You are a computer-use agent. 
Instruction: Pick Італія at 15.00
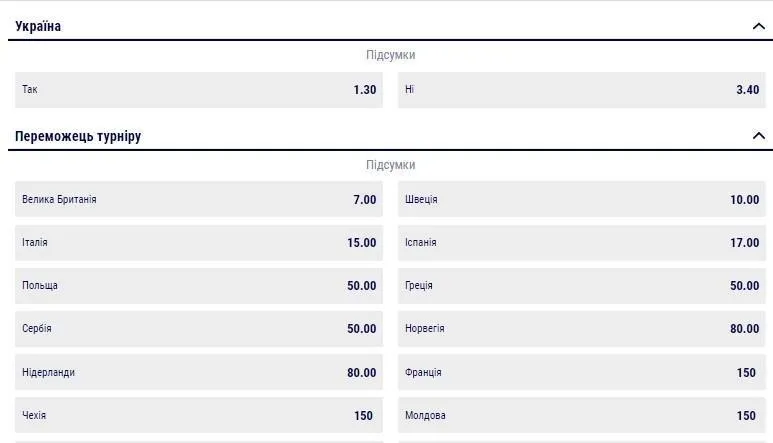click(199, 243)
